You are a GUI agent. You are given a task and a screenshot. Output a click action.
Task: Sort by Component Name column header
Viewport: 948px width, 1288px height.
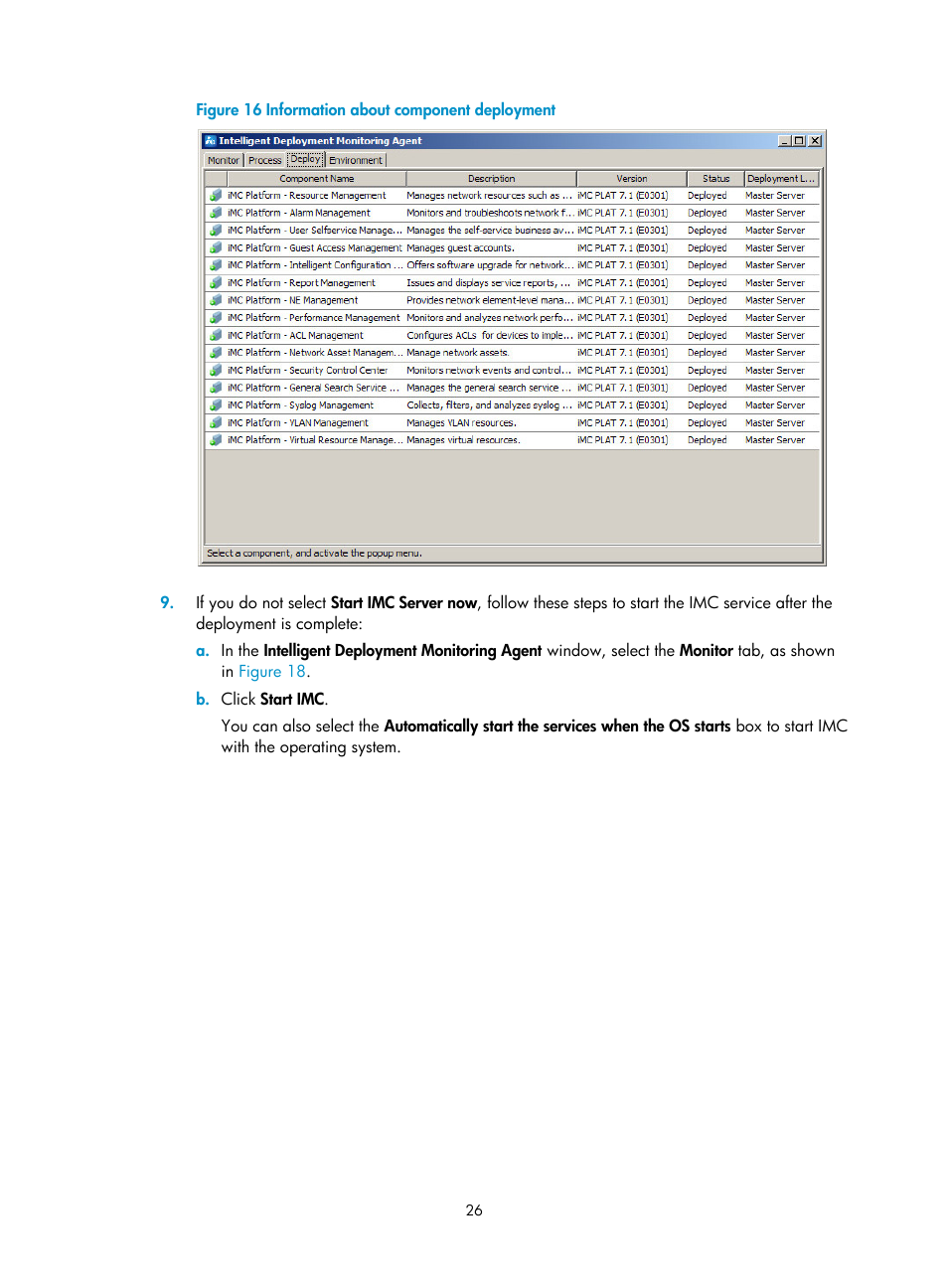tap(317, 179)
